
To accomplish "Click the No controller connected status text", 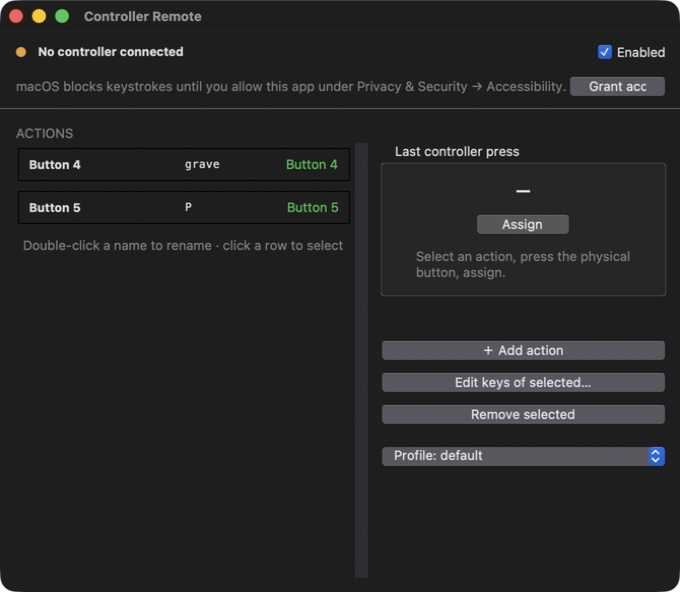I will pos(111,52).
